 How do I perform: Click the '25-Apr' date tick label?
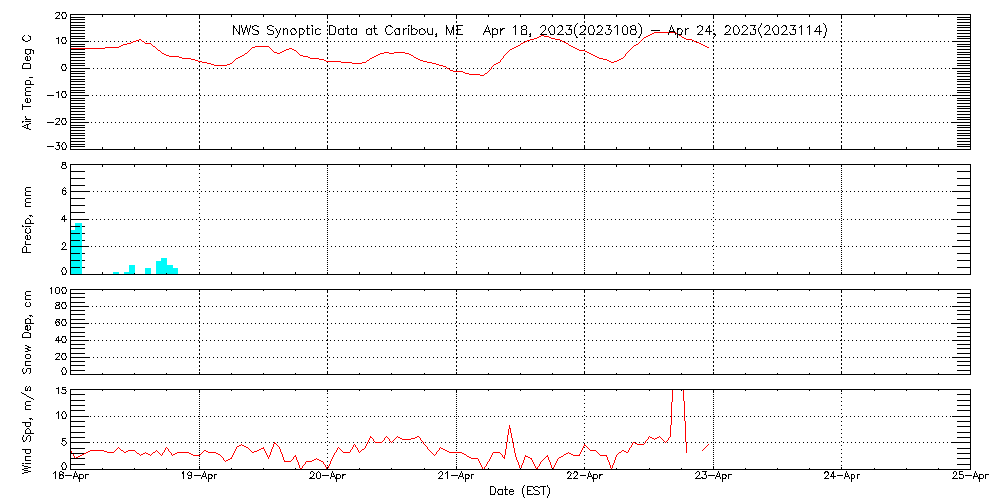pos(970,477)
